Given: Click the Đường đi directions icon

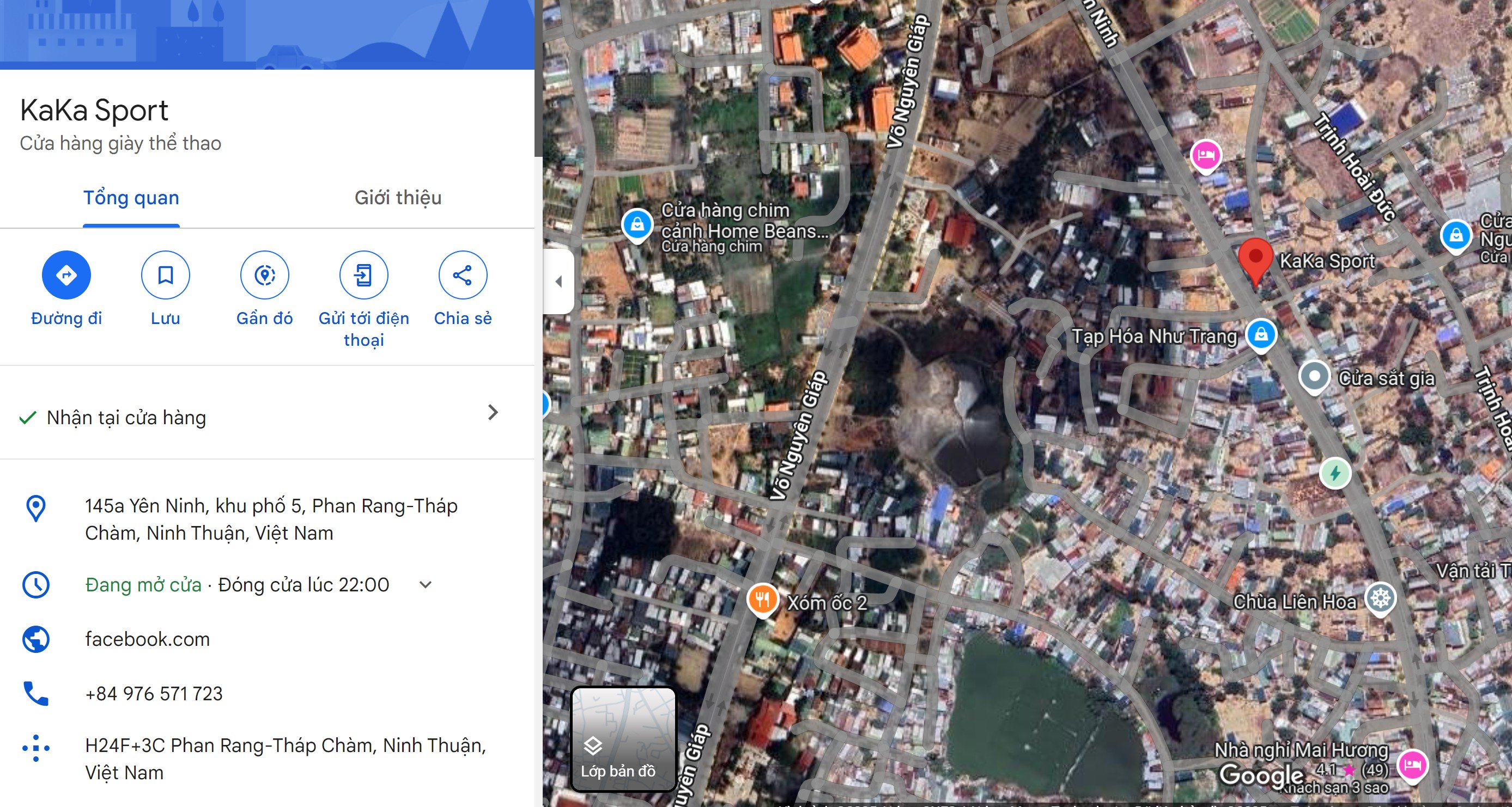Looking at the screenshot, I should [x=66, y=274].
